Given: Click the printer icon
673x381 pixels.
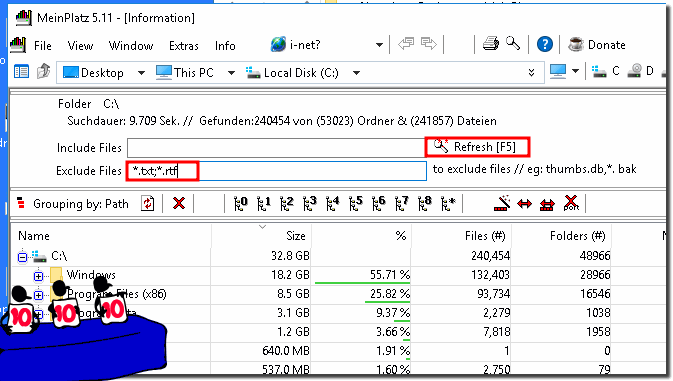Looking at the screenshot, I should (x=491, y=44).
